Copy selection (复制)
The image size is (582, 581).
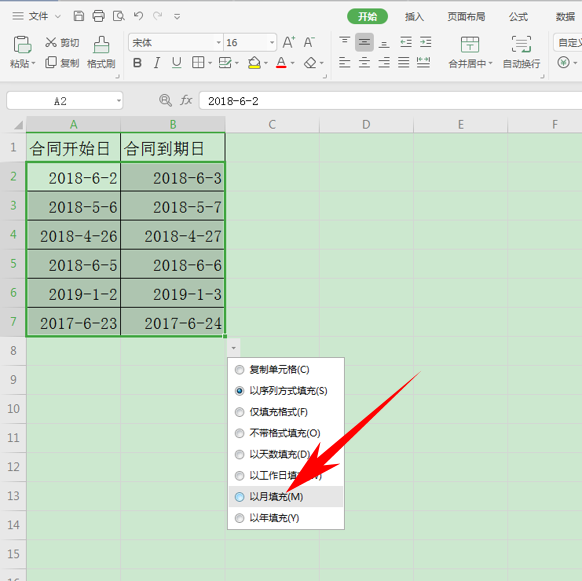(x=62, y=63)
